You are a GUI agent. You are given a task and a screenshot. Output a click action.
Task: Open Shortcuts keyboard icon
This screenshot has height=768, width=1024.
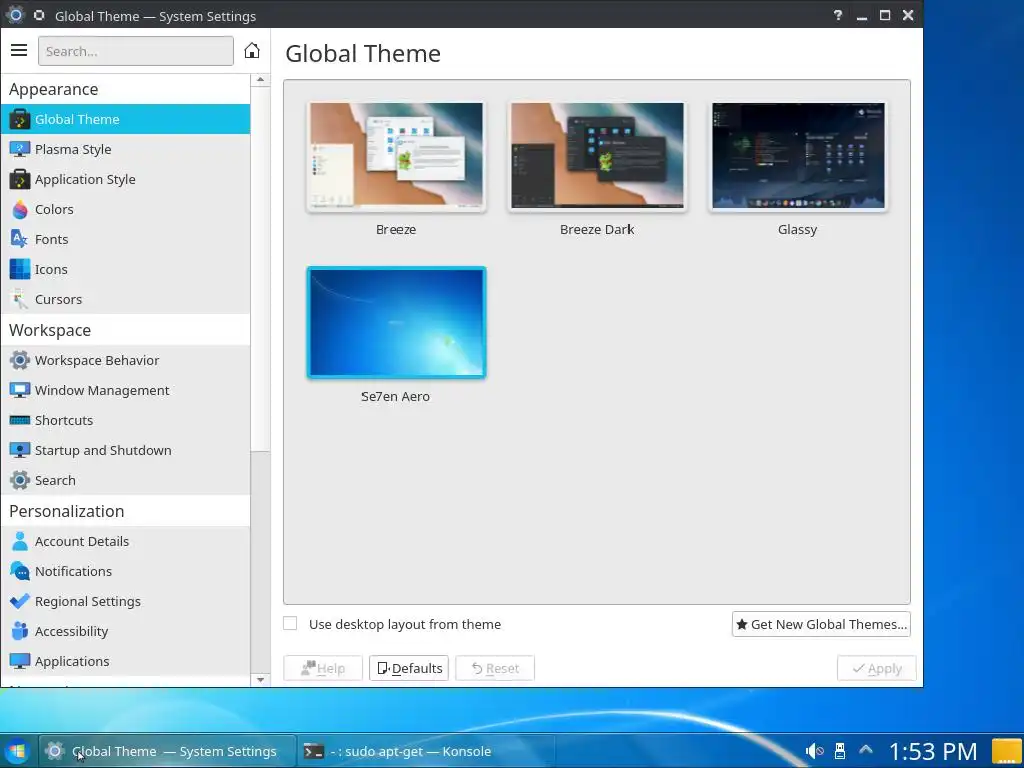pyautogui.click(x=20, y=421)
